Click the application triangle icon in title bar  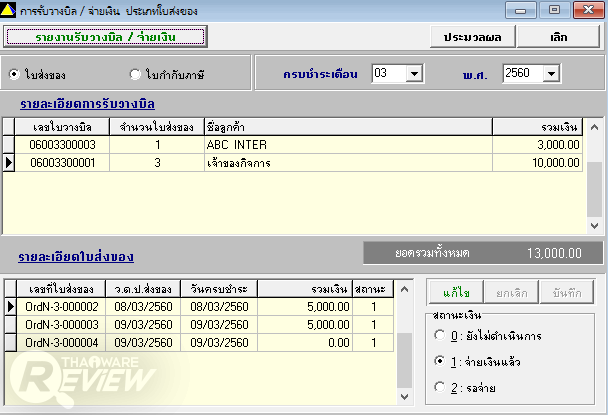(x=8, y=10)
